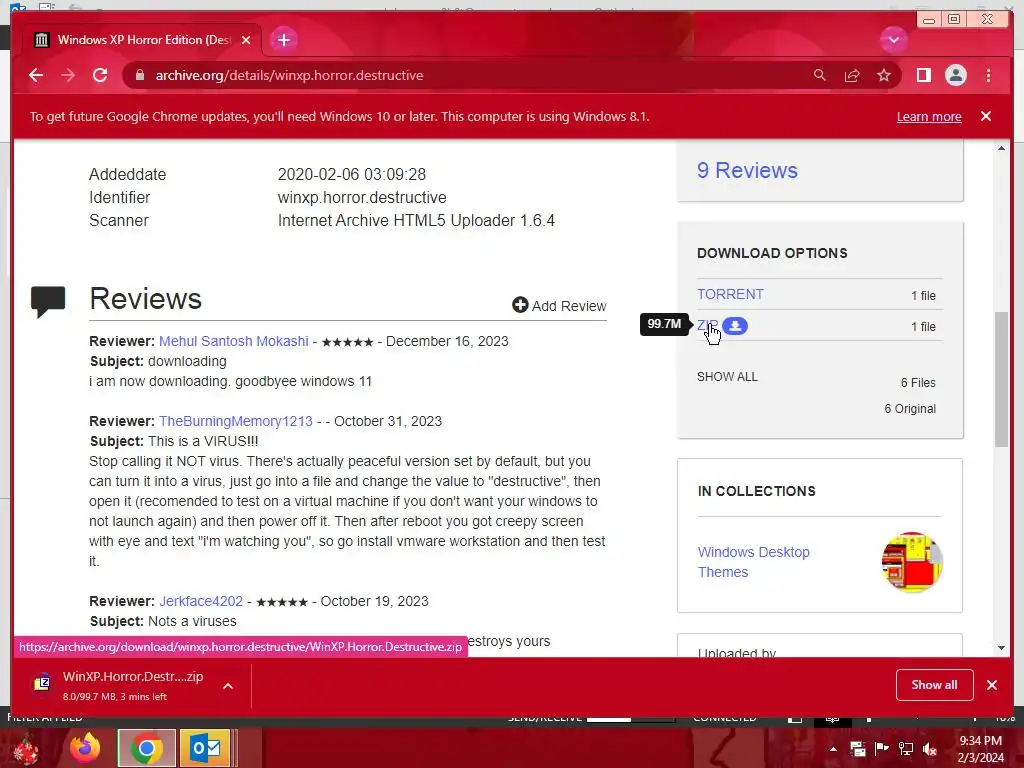Click the 6 Original text

coord(910,409)
